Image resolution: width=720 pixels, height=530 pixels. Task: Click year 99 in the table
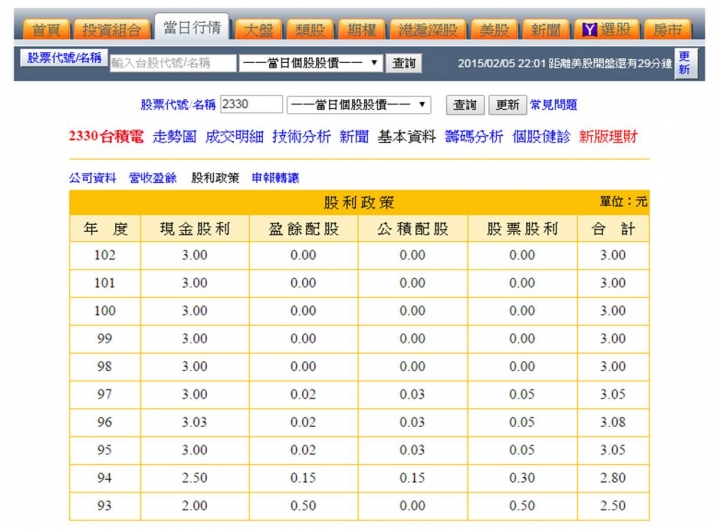pyautogui.click(x=105, y=339)
